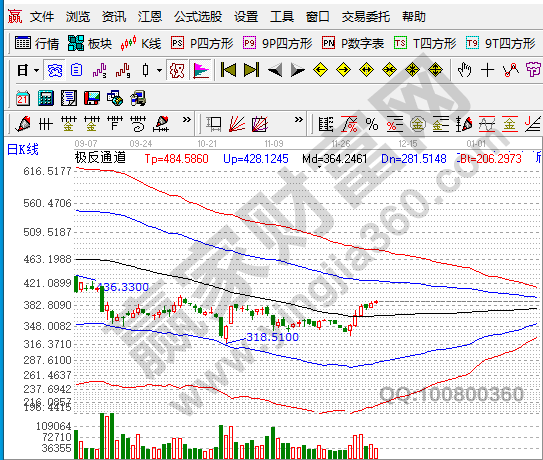The height and width of the screenshot is (460, 543).
Task: Toggle the volume profile chart button
Action: click(x=201, y=70)
